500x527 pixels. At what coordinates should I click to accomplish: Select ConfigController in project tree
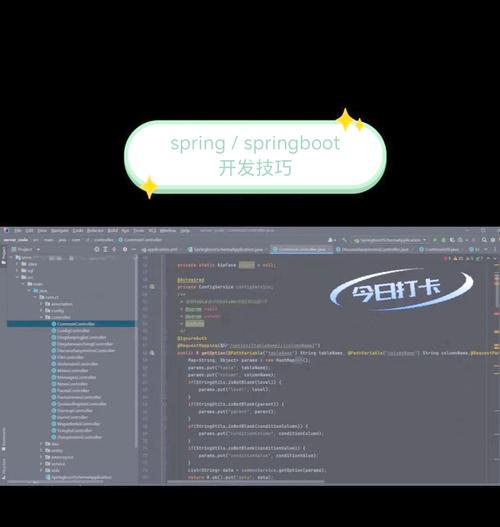point(73,331)
